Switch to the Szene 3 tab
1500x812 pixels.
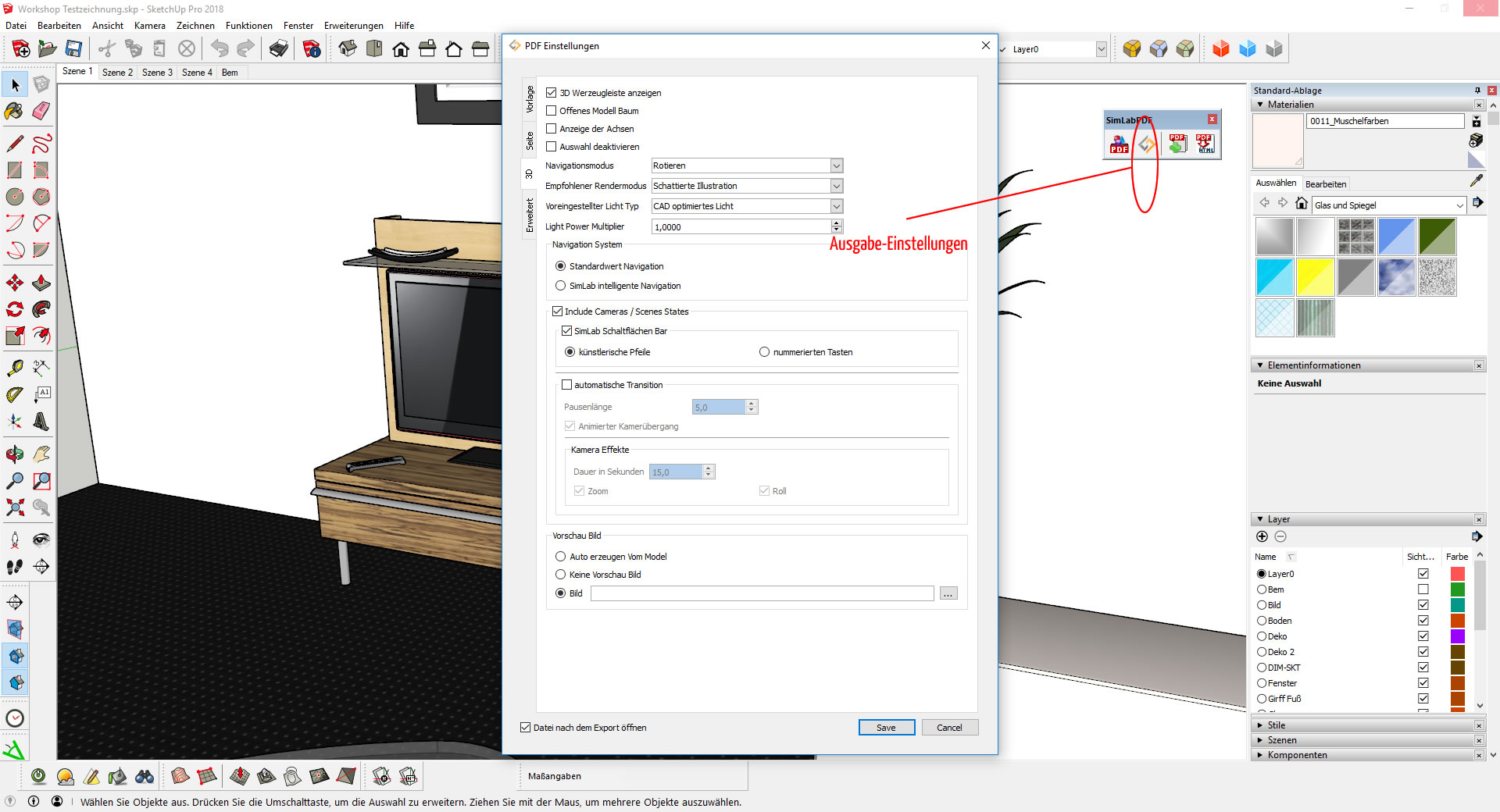pyautogui.click(x=157, y=73)
